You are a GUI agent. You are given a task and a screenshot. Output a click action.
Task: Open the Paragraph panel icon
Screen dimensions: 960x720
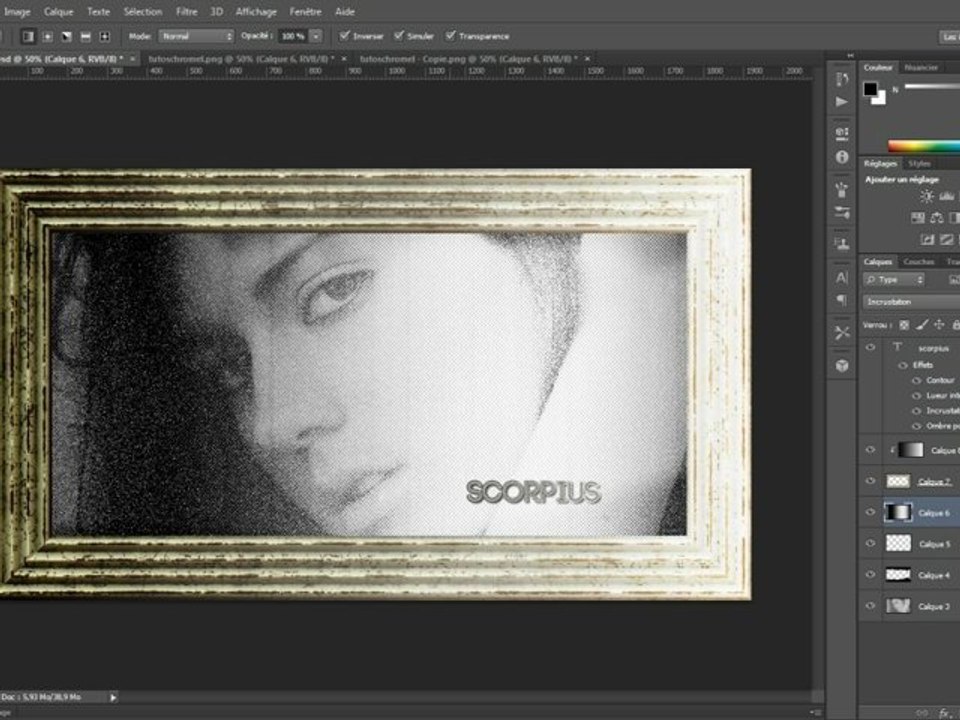click(x=842, y=300)
